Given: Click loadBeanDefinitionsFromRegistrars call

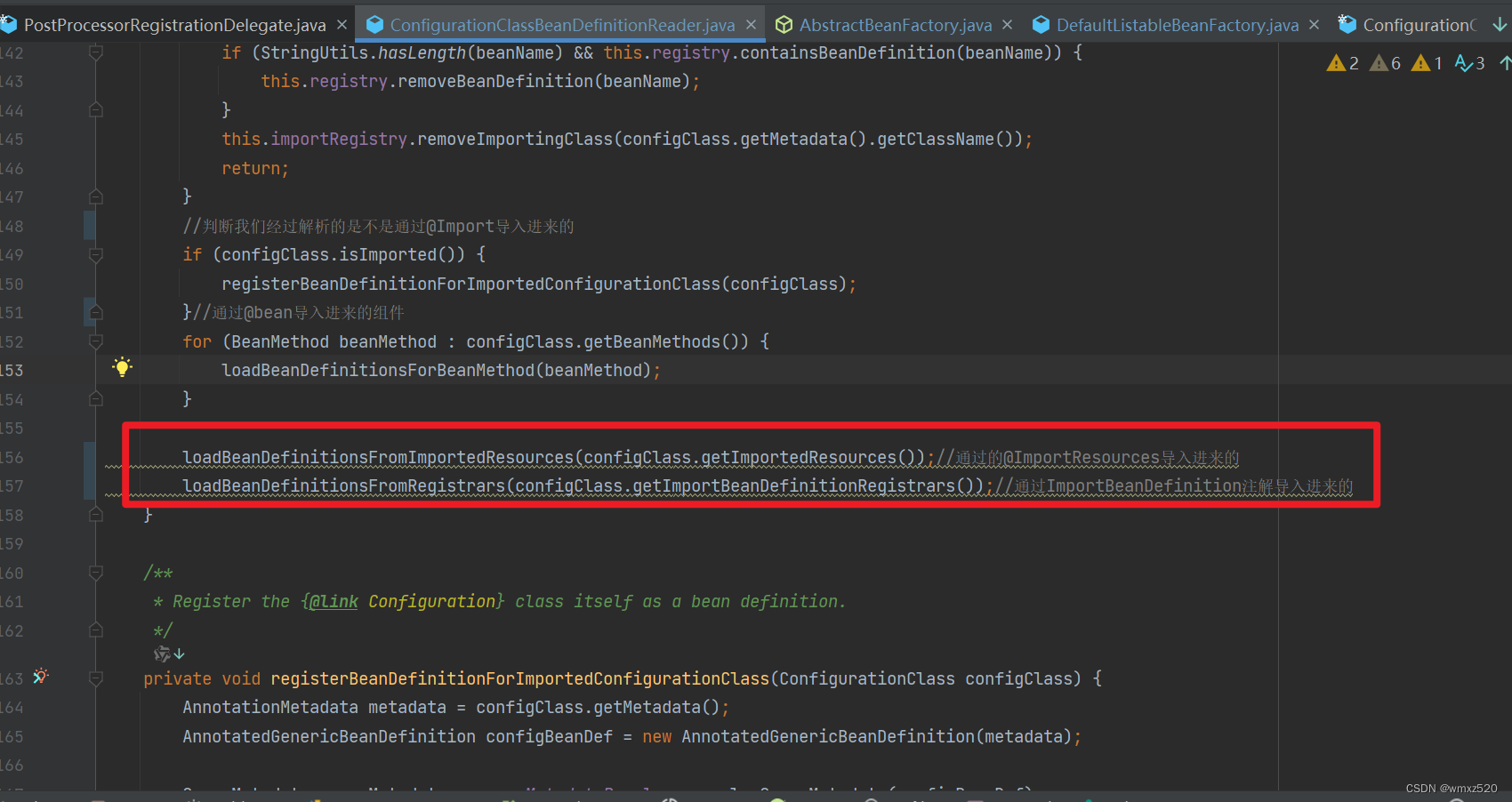Looking at the screenshot, I should (344, 485).
